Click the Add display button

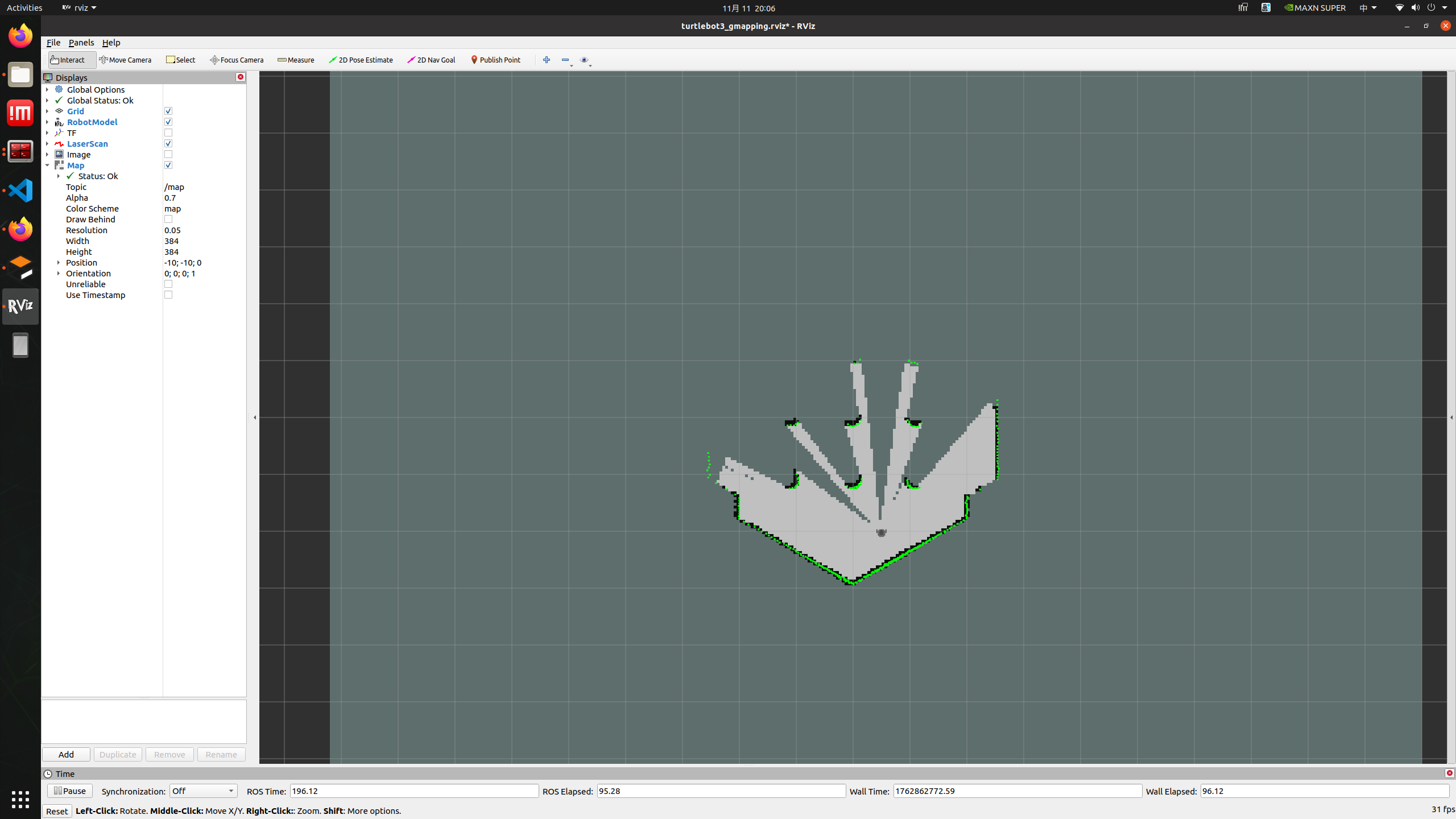pyautogui.click(x=66, y=754)
